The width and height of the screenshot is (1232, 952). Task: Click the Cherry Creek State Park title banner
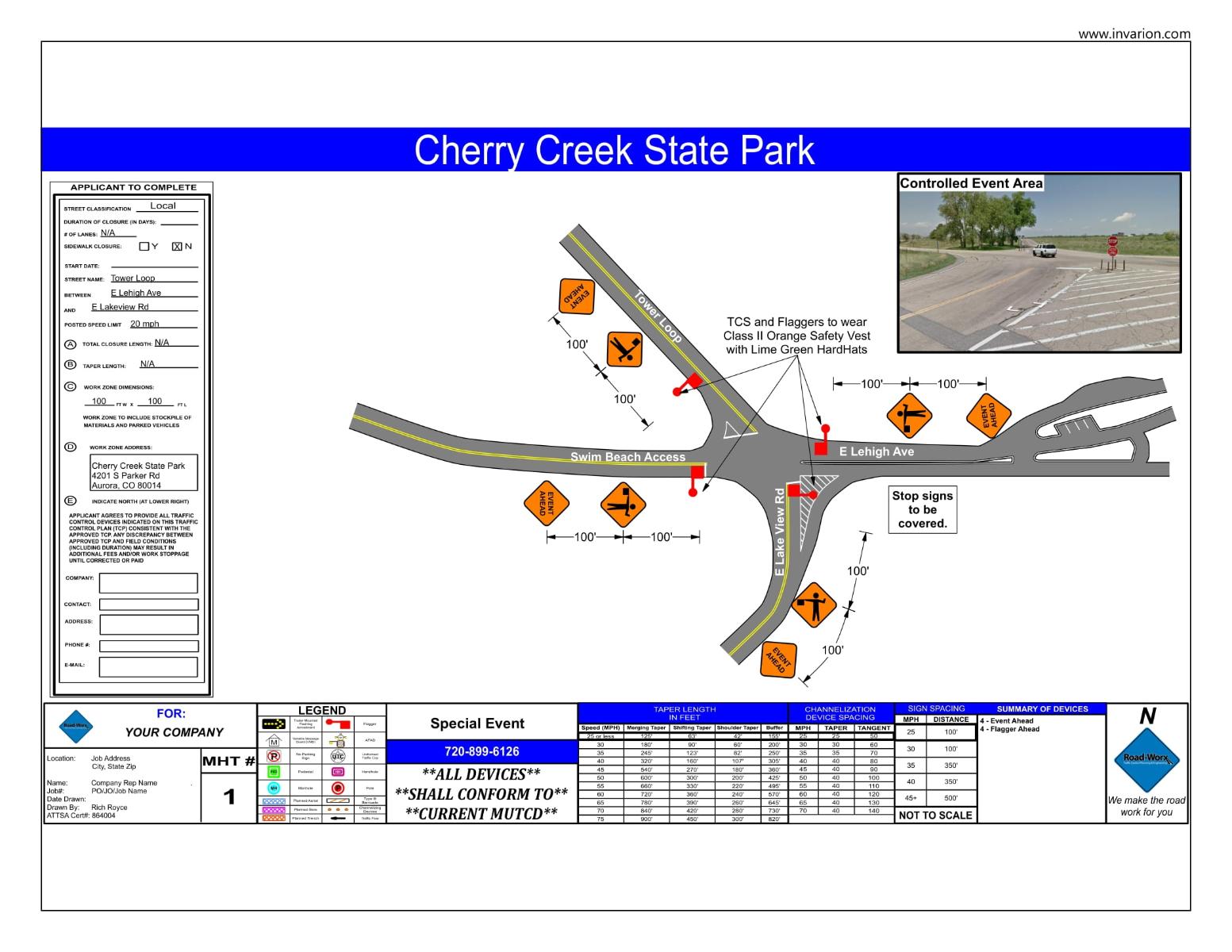click(615, 149)
